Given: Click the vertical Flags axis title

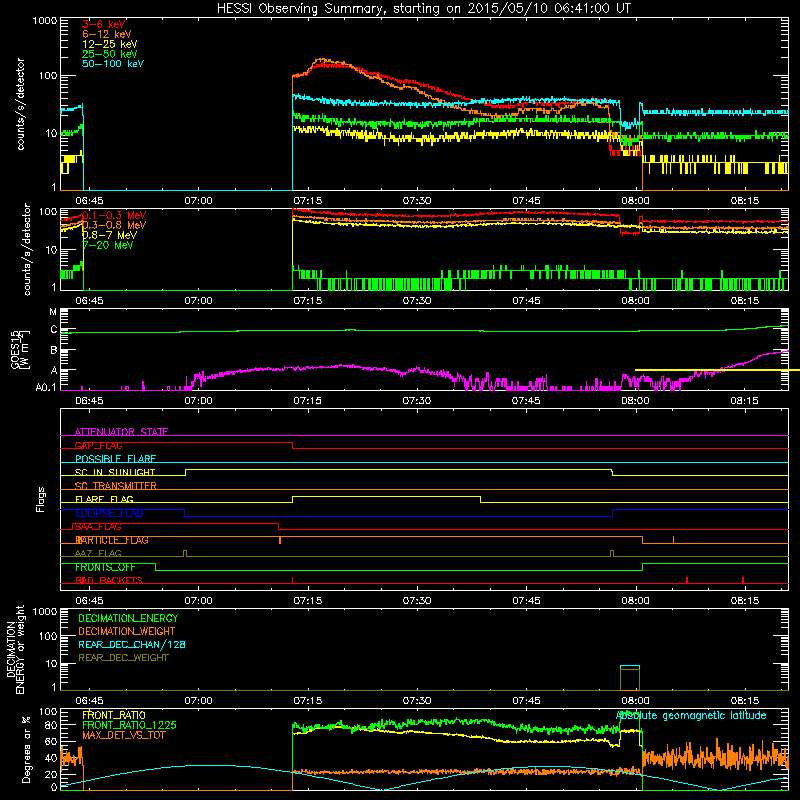Looking at the screenshot, I should pos(41,499).
